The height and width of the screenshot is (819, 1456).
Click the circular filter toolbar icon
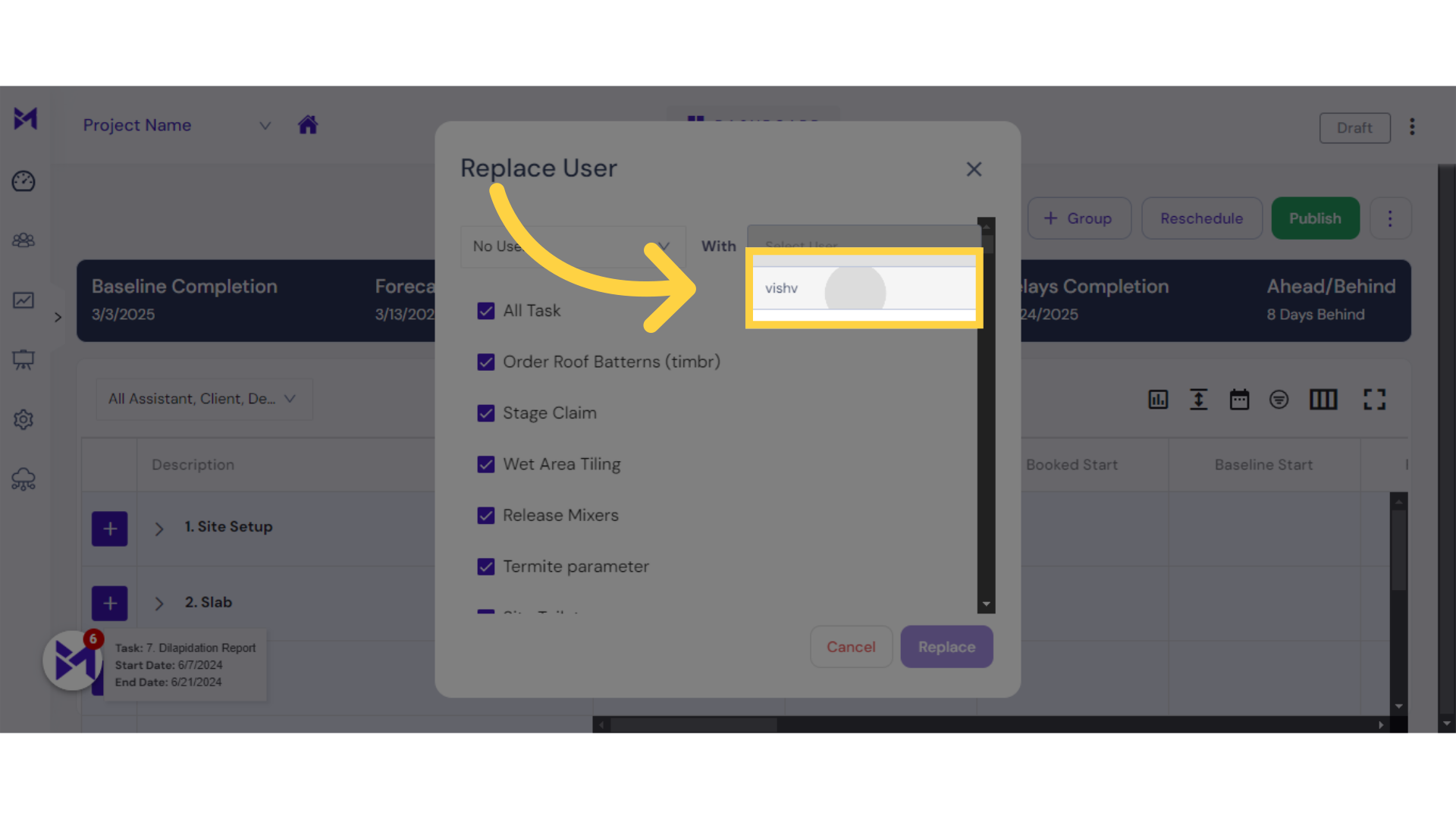click(1279, 400)
